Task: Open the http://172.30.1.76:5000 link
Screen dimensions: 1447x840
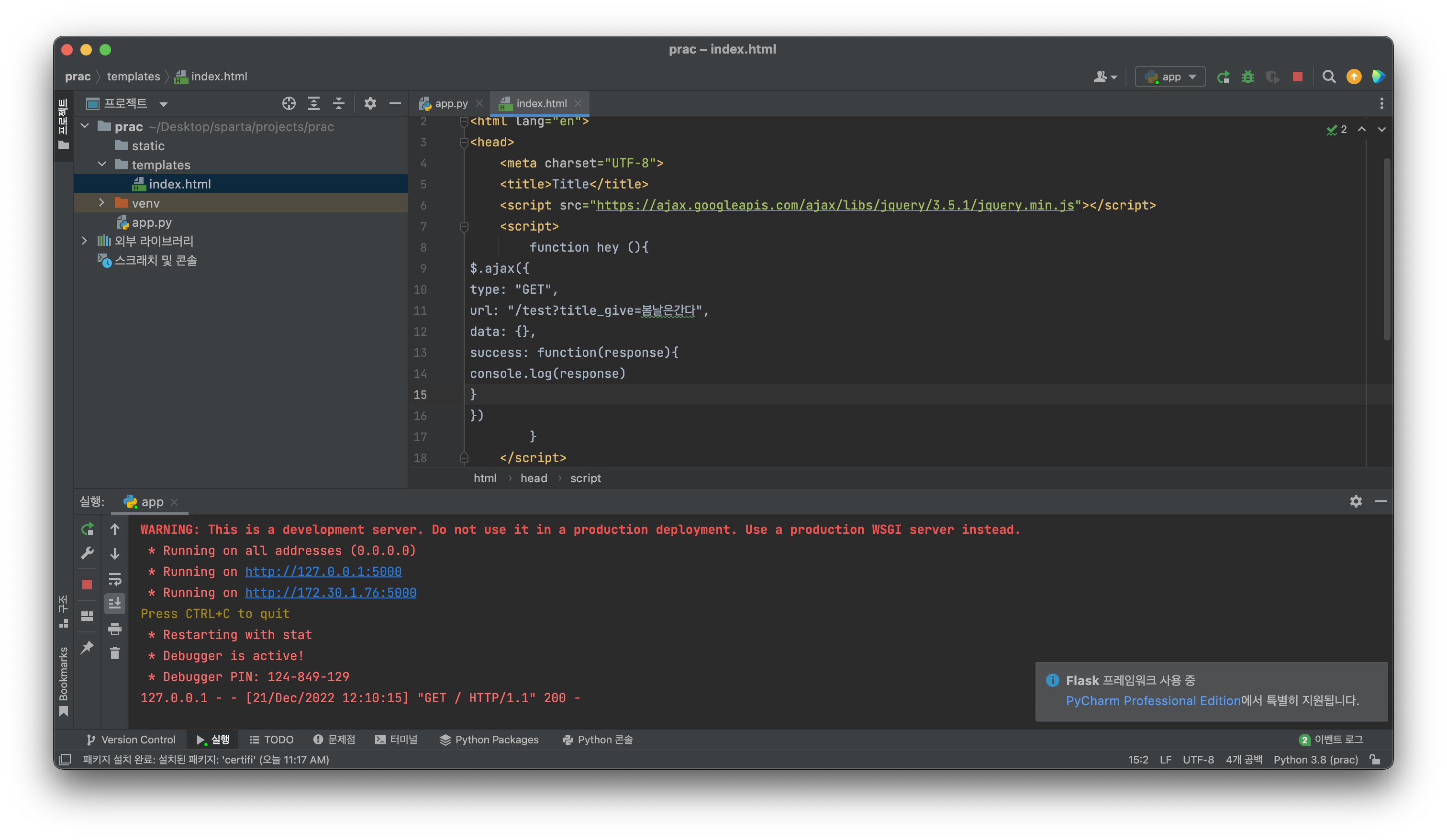Action: pyautogui.click(x=331, y=593)
